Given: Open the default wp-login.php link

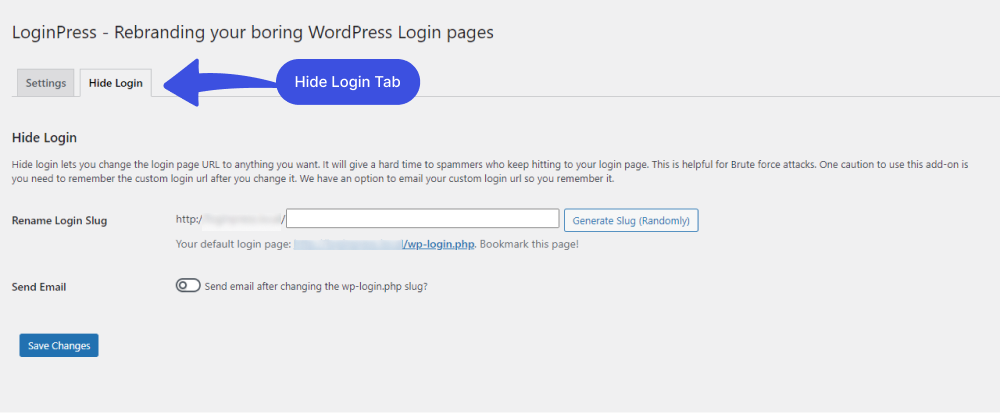Looking at the screenshot, I should pos(384,244).
